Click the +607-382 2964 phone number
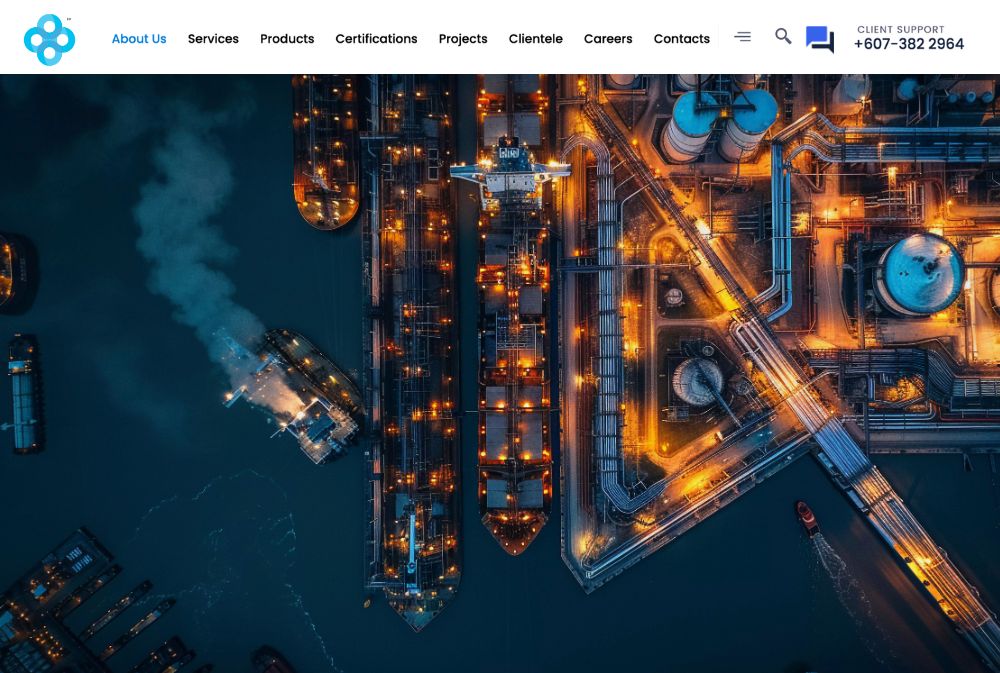Viewport: 1000px width, 673px height. pyautogui.click(x=908, y=45)
